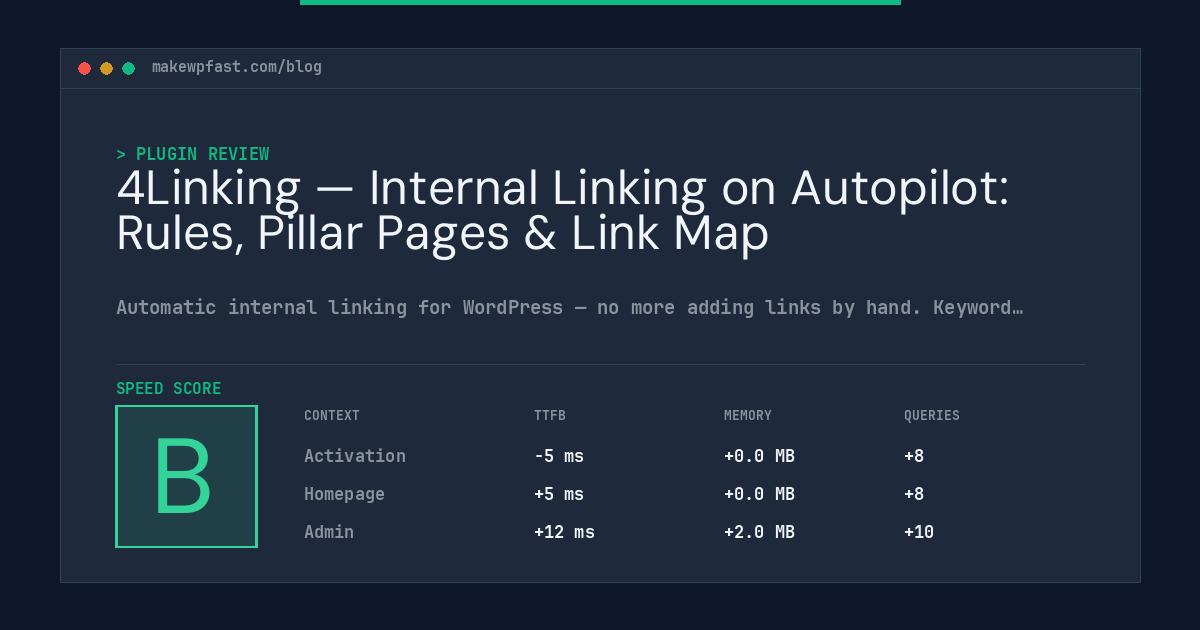Click the '+10' queries value
1200x630 pixels.
pos(919,532)
